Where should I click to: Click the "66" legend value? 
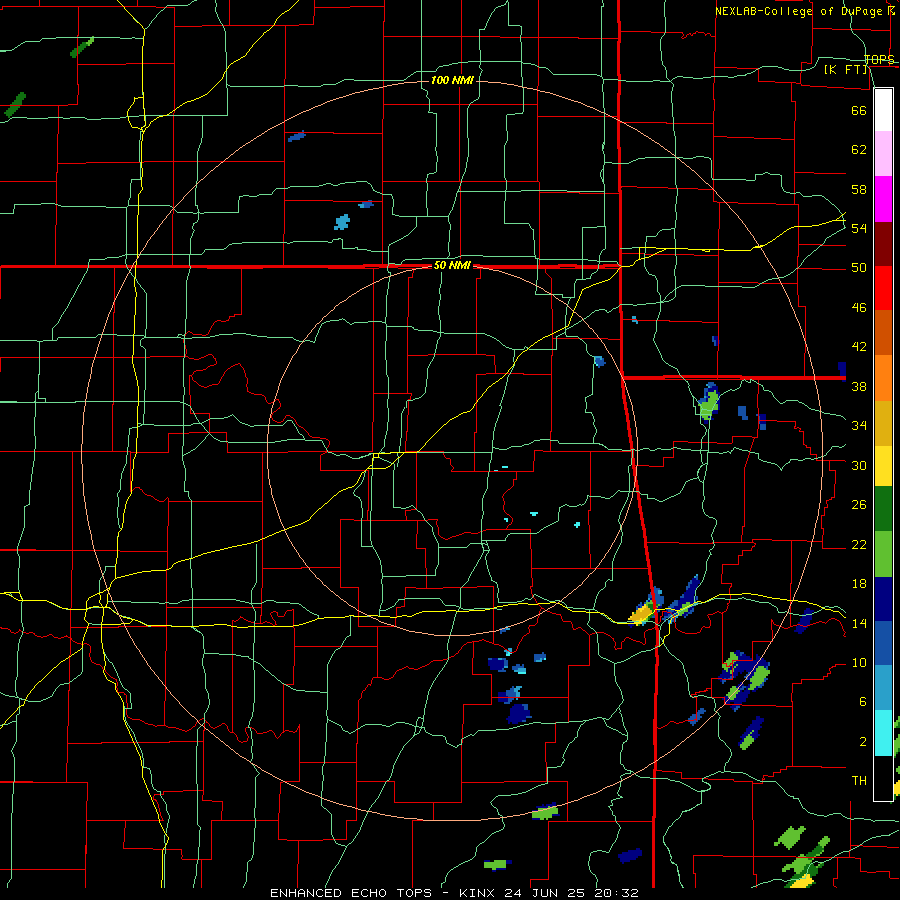[x=859, y=110]
